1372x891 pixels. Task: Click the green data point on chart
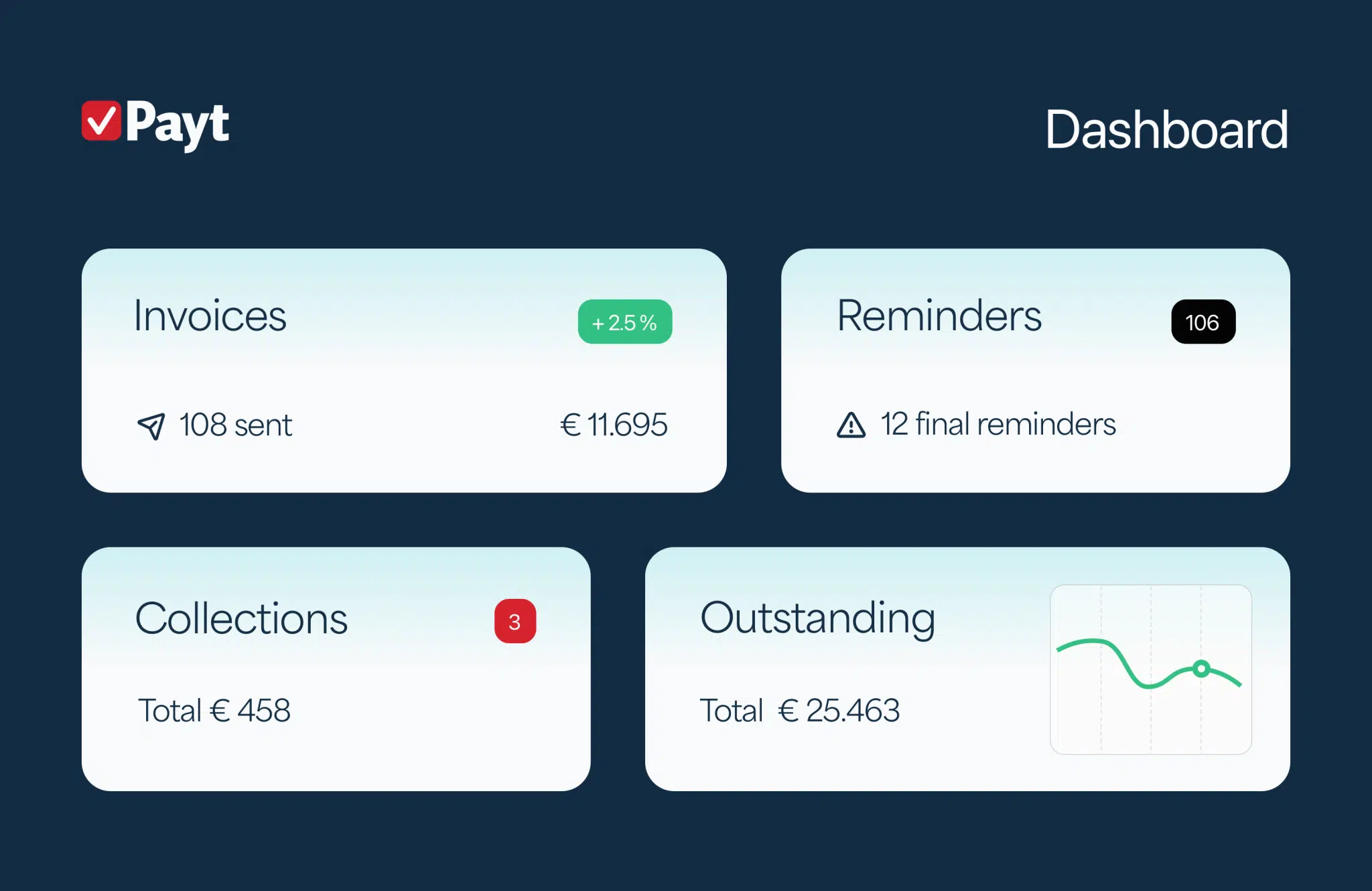tap(1201, 669)
